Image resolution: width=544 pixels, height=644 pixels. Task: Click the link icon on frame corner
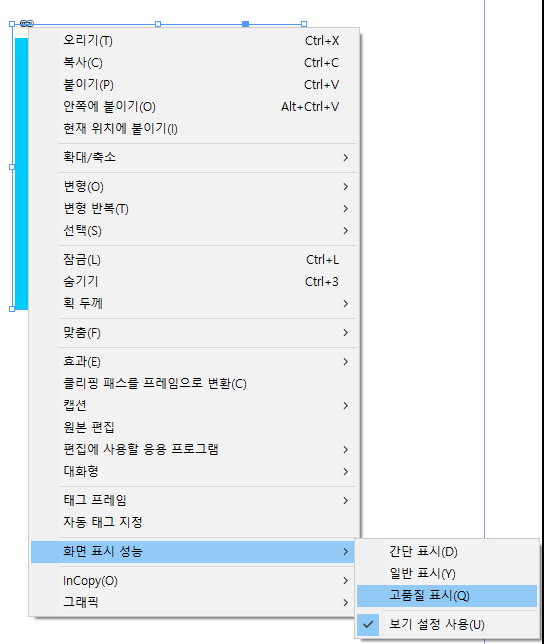coord(26,23)
